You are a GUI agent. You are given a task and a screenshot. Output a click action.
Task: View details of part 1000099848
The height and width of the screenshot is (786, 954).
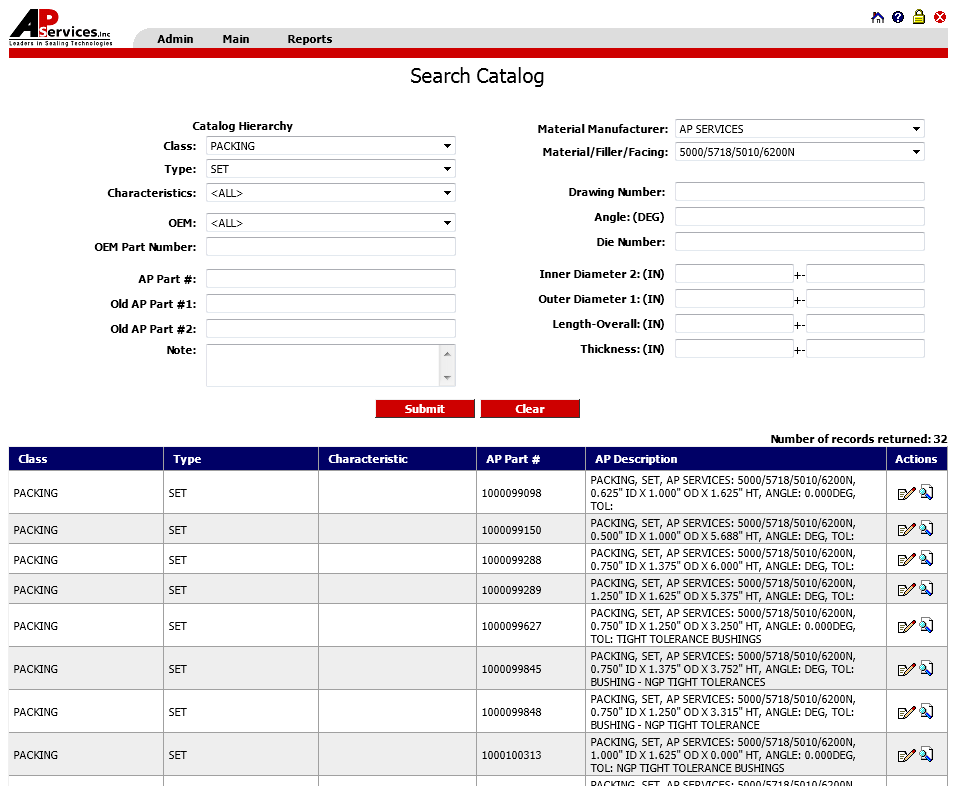(x=926, y=711)
